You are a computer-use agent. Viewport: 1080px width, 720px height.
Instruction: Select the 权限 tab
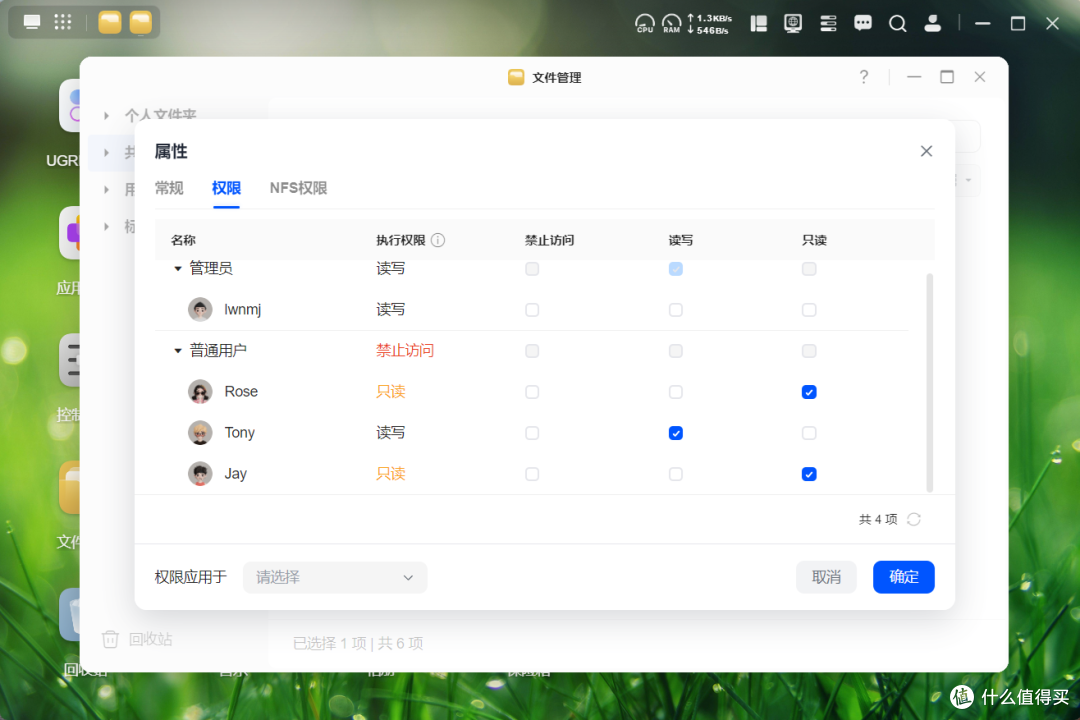[226, 188]
